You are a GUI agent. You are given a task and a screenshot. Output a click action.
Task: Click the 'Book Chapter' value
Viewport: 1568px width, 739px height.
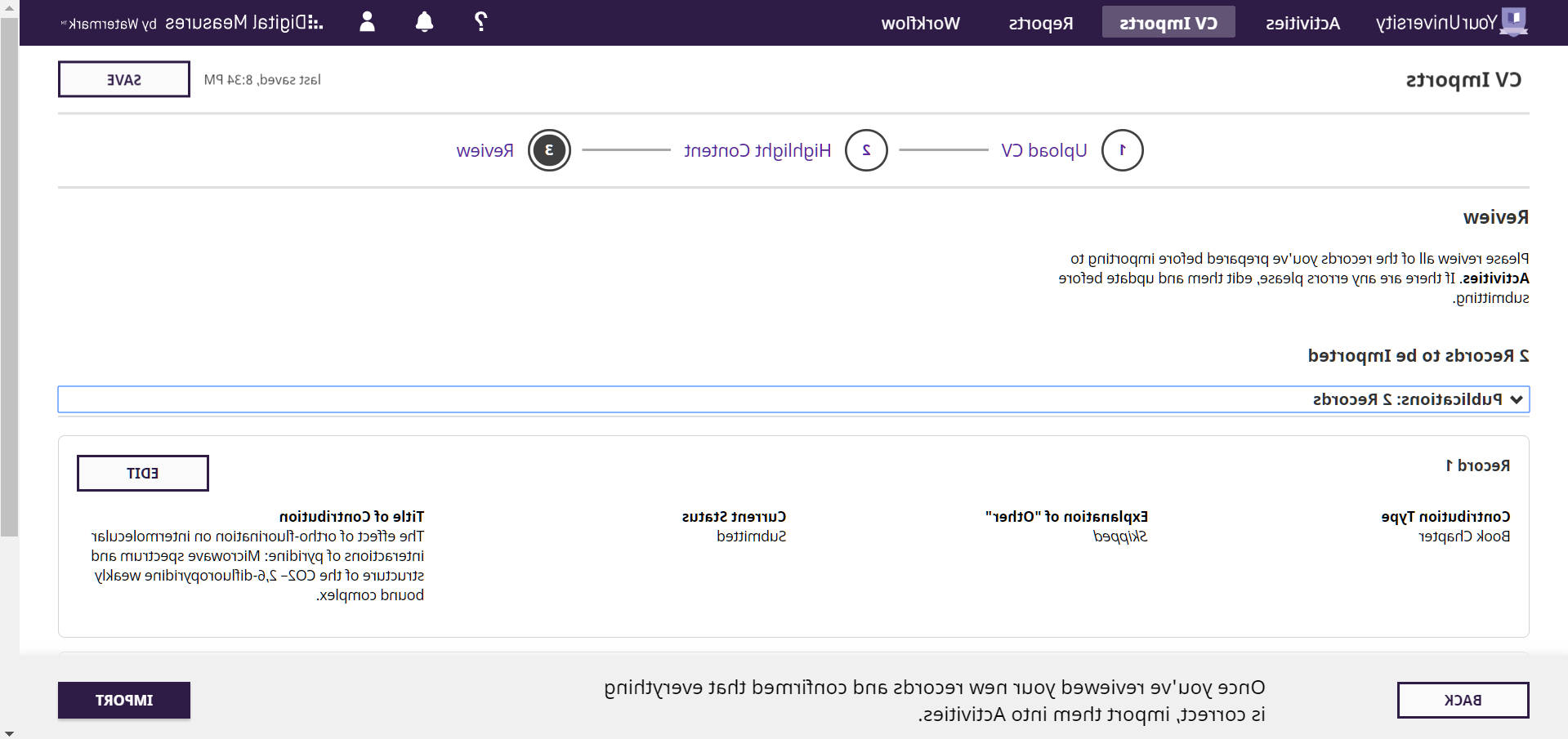[1464, 536]
